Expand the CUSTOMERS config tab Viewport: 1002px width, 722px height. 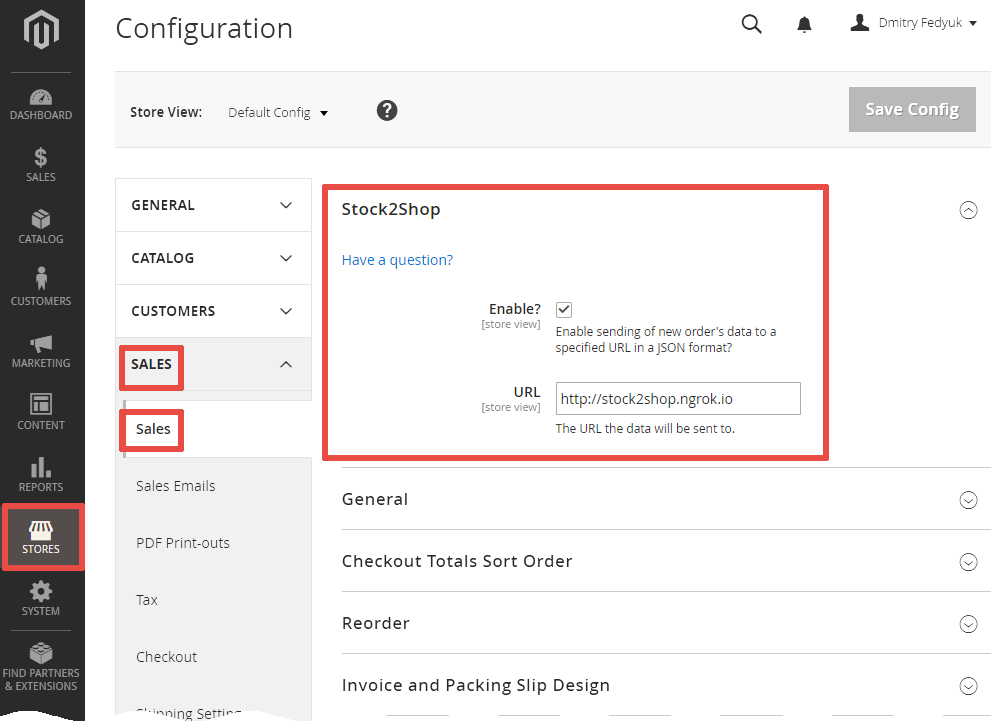tap(213, 311)
